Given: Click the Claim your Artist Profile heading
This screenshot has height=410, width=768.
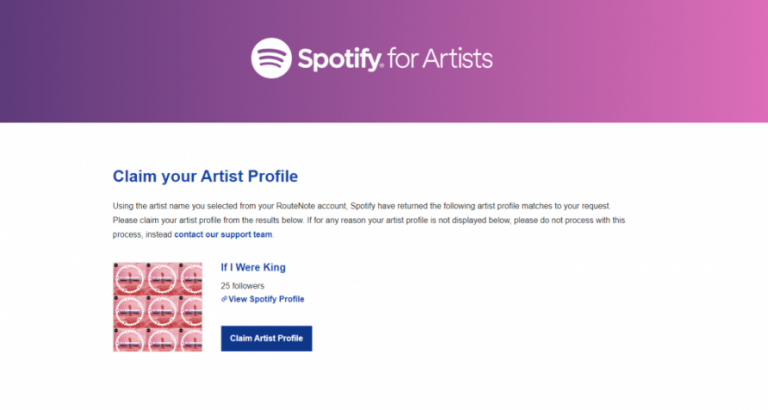Looking at the screenshot, I should 205,176.
